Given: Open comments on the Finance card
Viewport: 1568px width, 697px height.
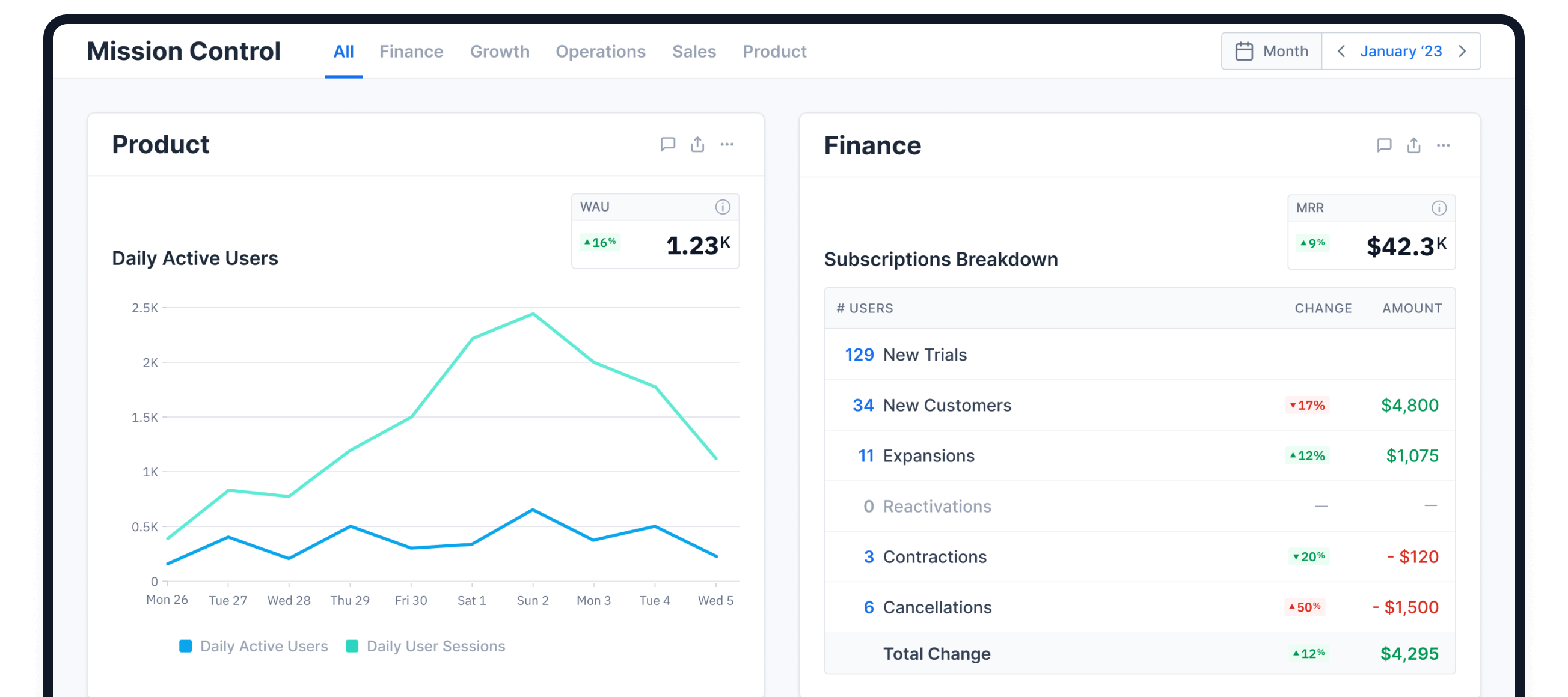Looking at the screenshot, I should click(x=1383, y=145).
